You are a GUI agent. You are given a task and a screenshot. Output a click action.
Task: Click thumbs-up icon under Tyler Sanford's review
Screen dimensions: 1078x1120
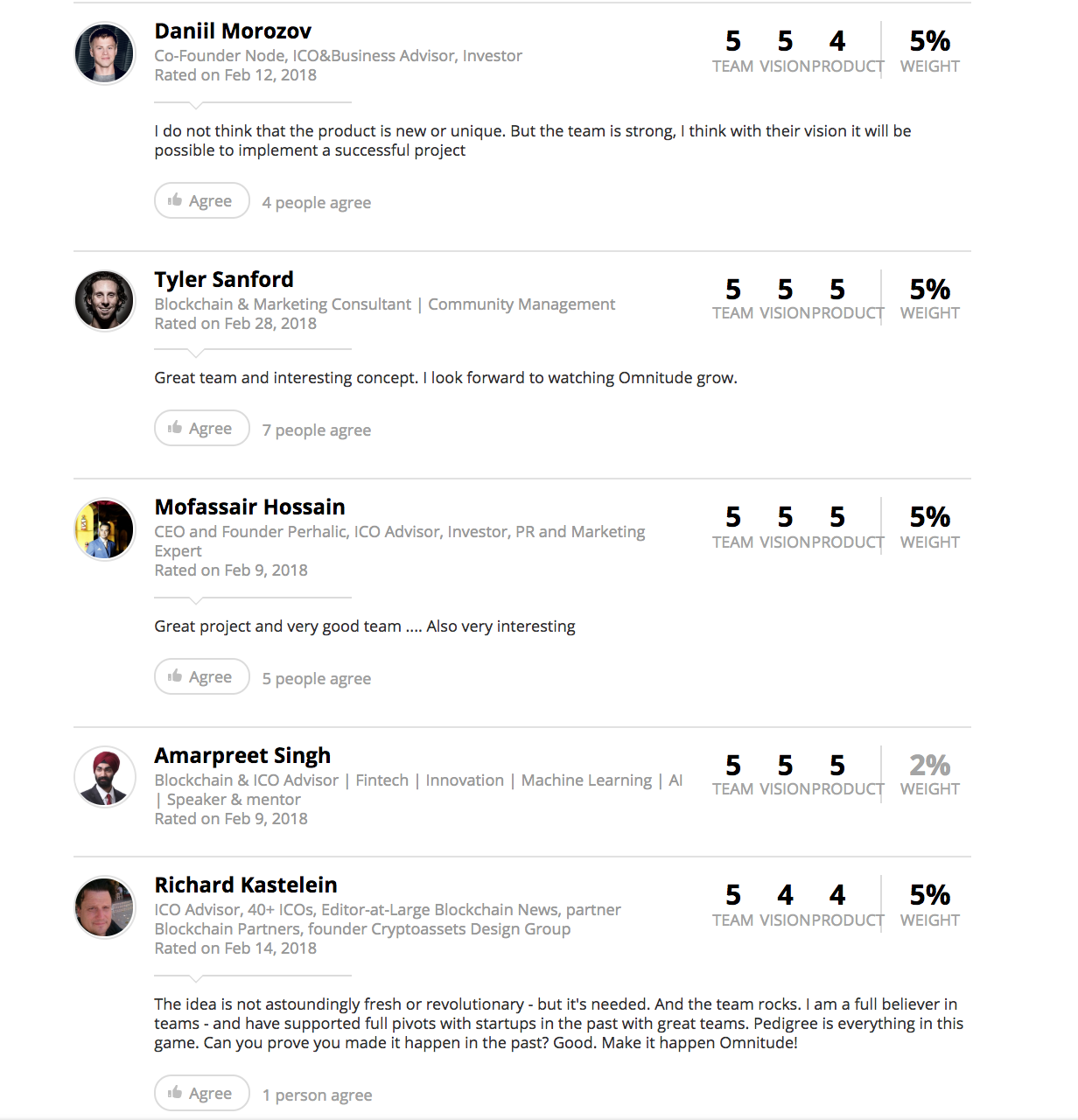coord(175,428)
